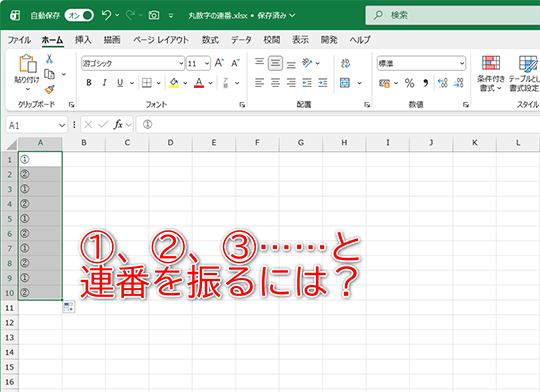The image size is (540, 392).
Task: Click the formula bar input
Action: [338, 125]
